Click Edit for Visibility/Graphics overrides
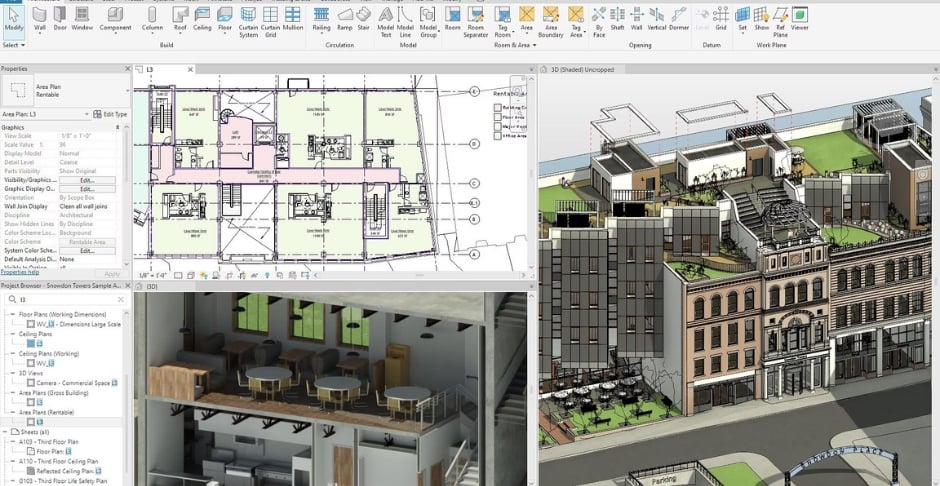This screenshot has width=940, height=486. pyautogui.click(x=88, y=180)
